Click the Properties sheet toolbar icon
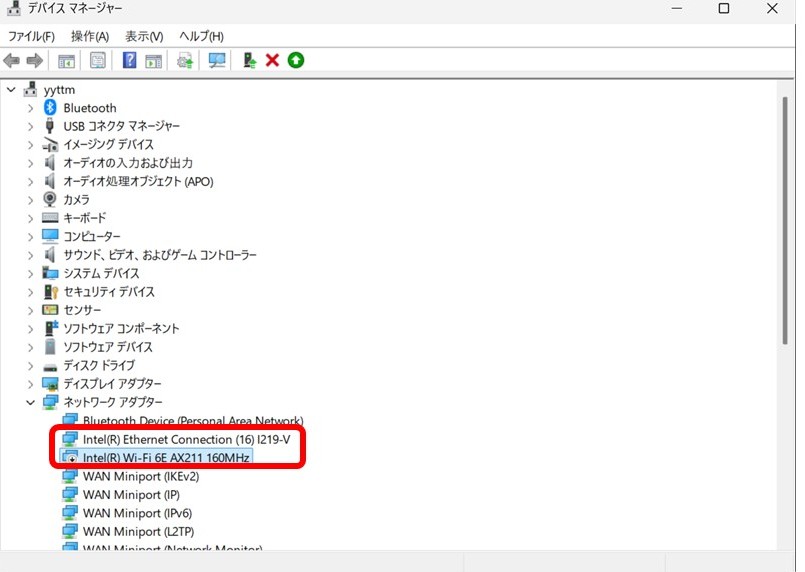 click(98, 61)
